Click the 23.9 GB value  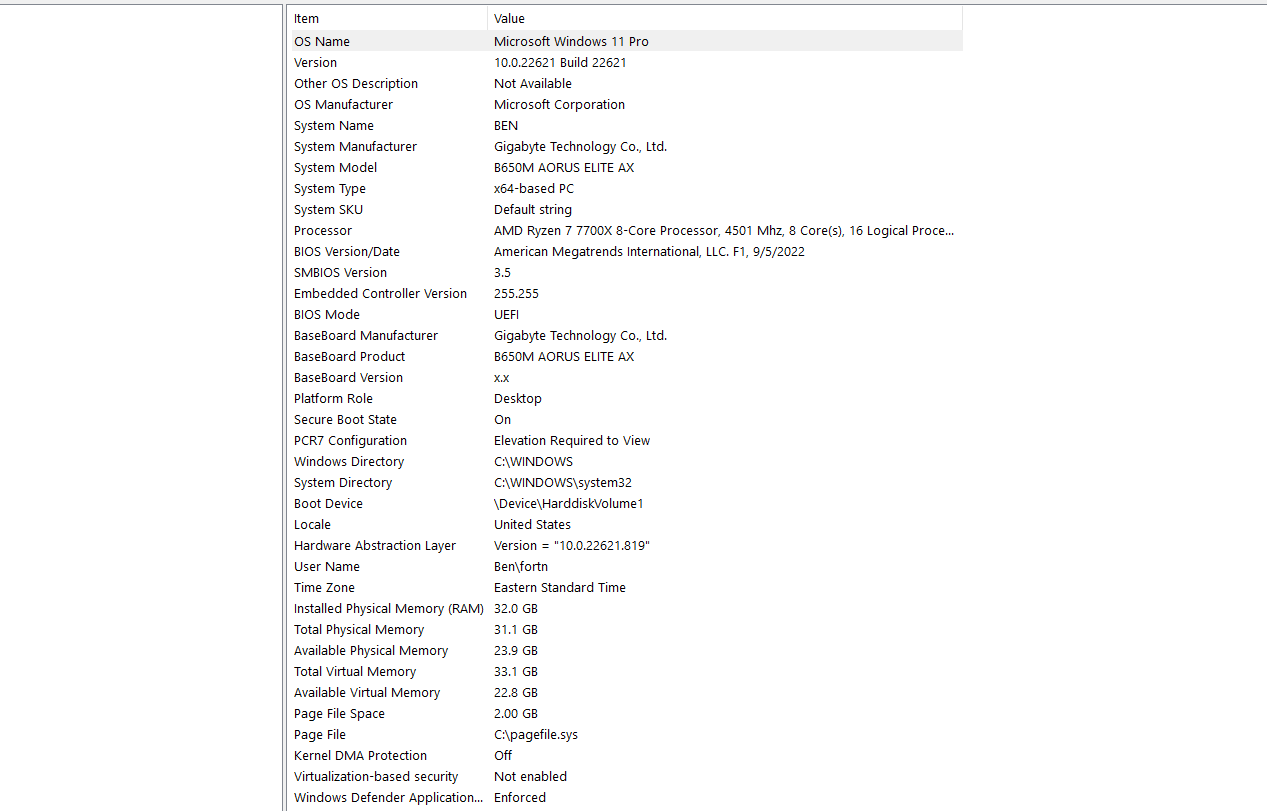(x=516, y=650)
